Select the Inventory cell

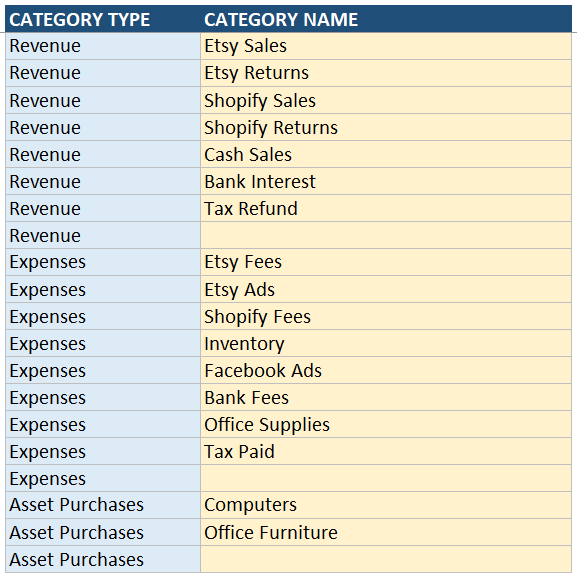[386, 343]
